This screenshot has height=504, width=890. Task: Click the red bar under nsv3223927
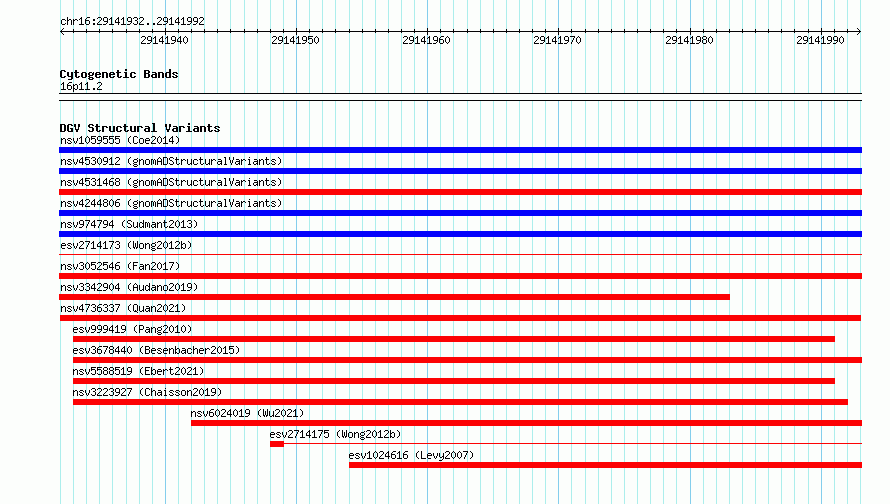[x=460, y=402]
